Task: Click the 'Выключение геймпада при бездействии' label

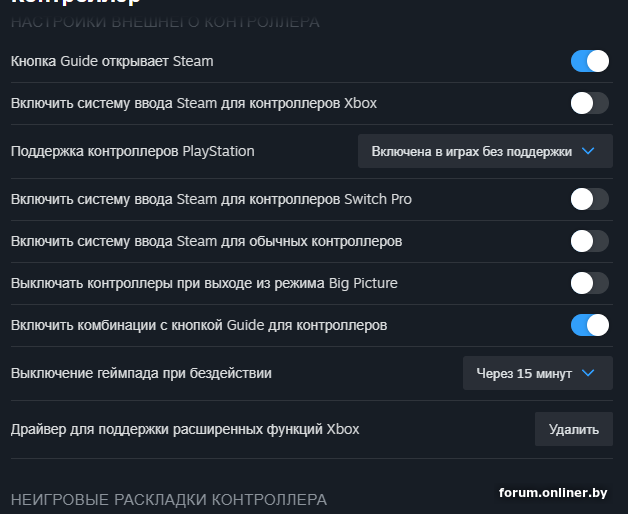Action: click(x=141, y=373)
